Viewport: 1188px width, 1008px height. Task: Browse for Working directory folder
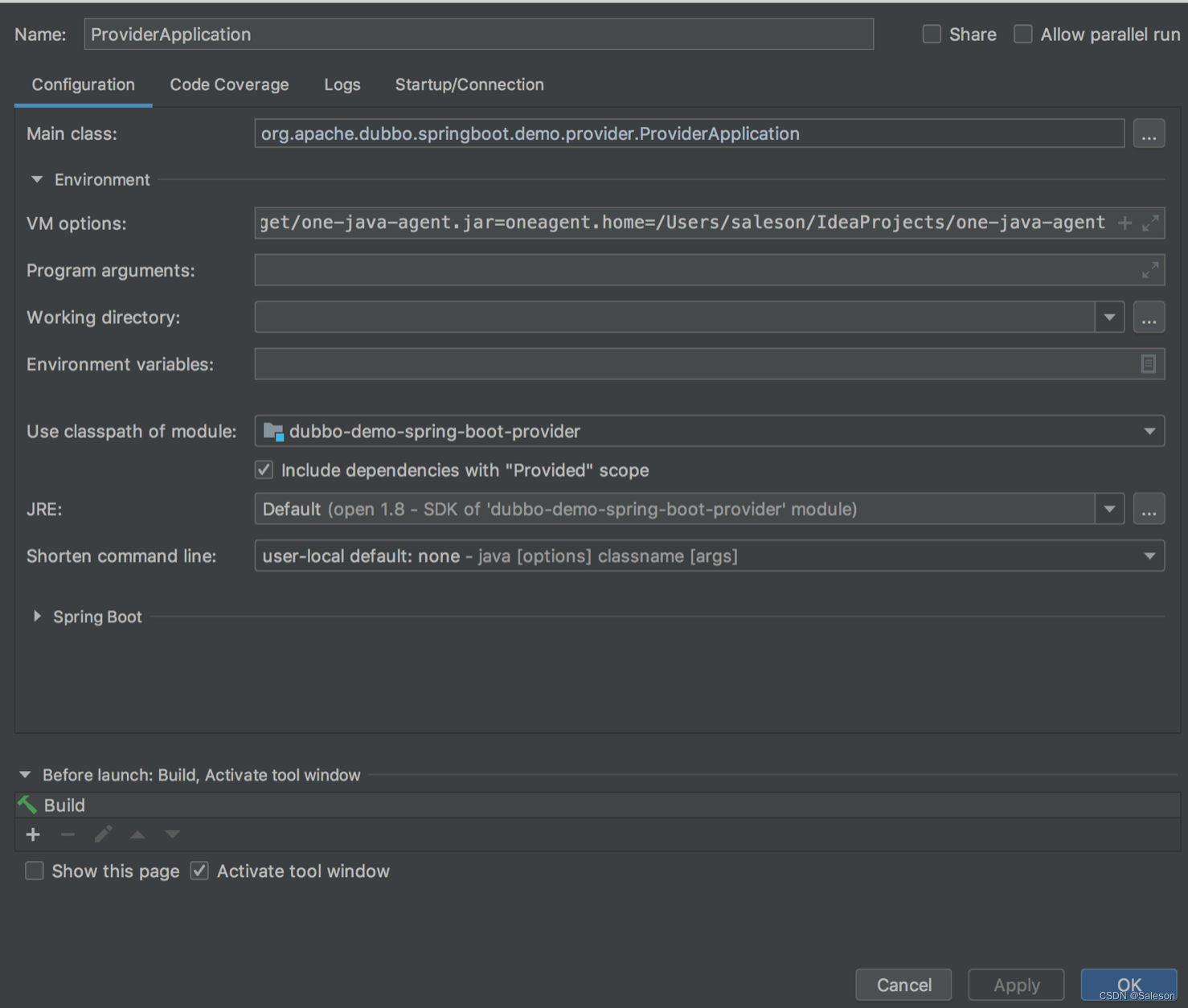(x=1149, y=318)
